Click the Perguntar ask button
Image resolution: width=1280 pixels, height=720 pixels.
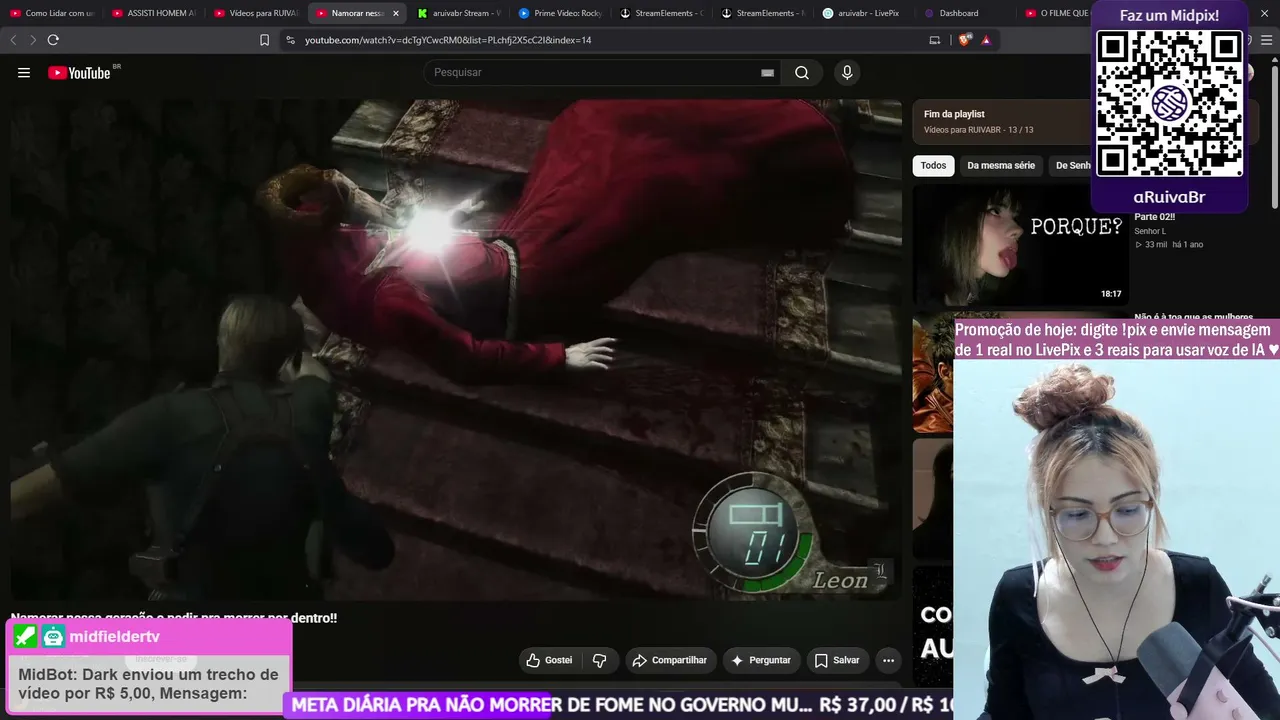761,660
